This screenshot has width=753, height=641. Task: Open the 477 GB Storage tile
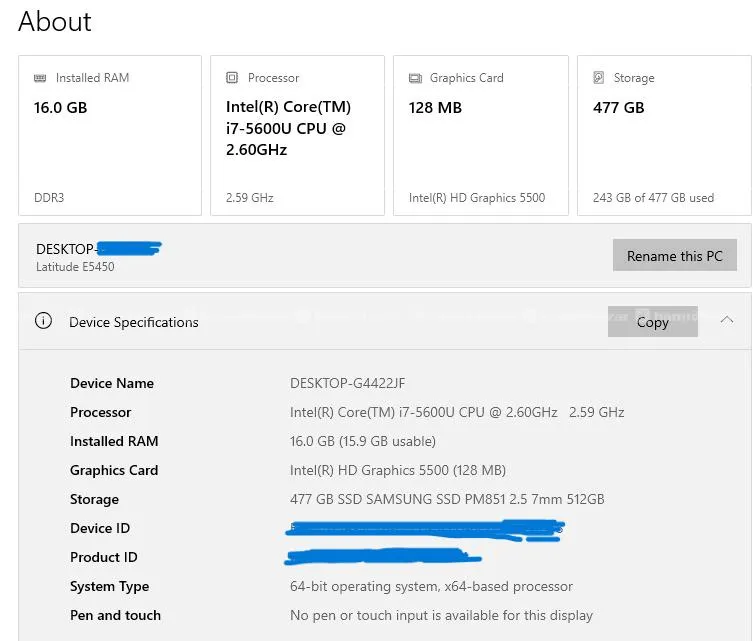pos(664,135)
